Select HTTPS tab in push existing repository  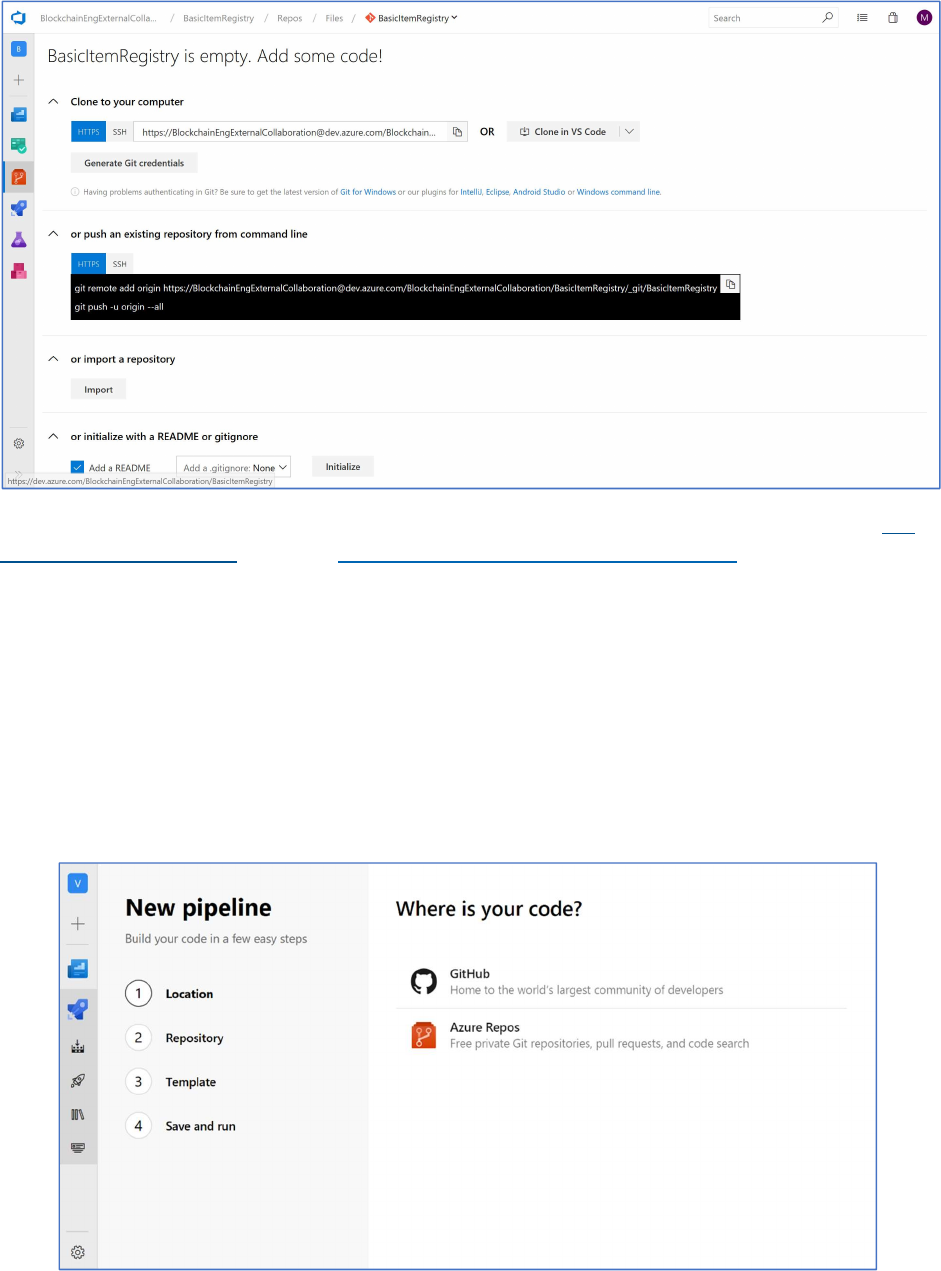pos(88,264)
